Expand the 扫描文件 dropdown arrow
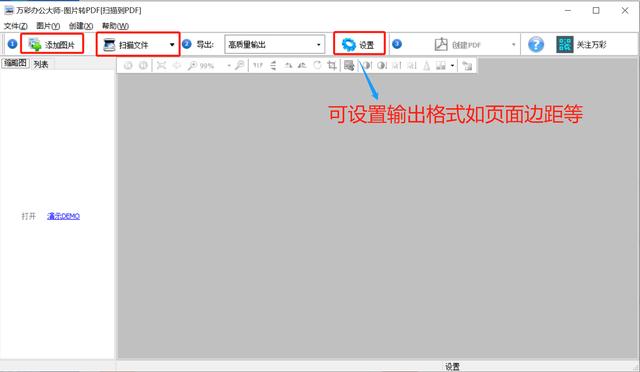The image size is (640, 372). pyautogui.click(x=172, y=45)
